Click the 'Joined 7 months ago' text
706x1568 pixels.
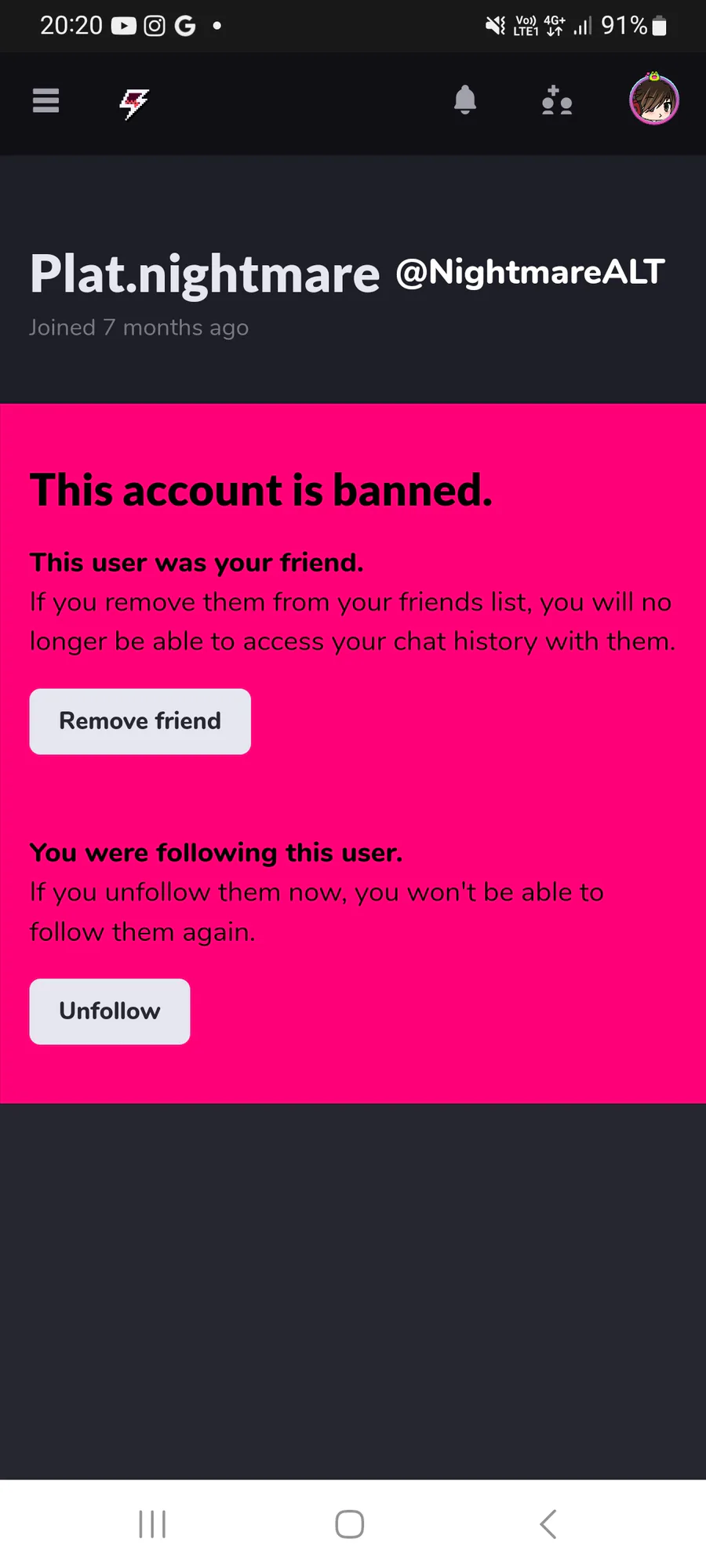(139, 328)
